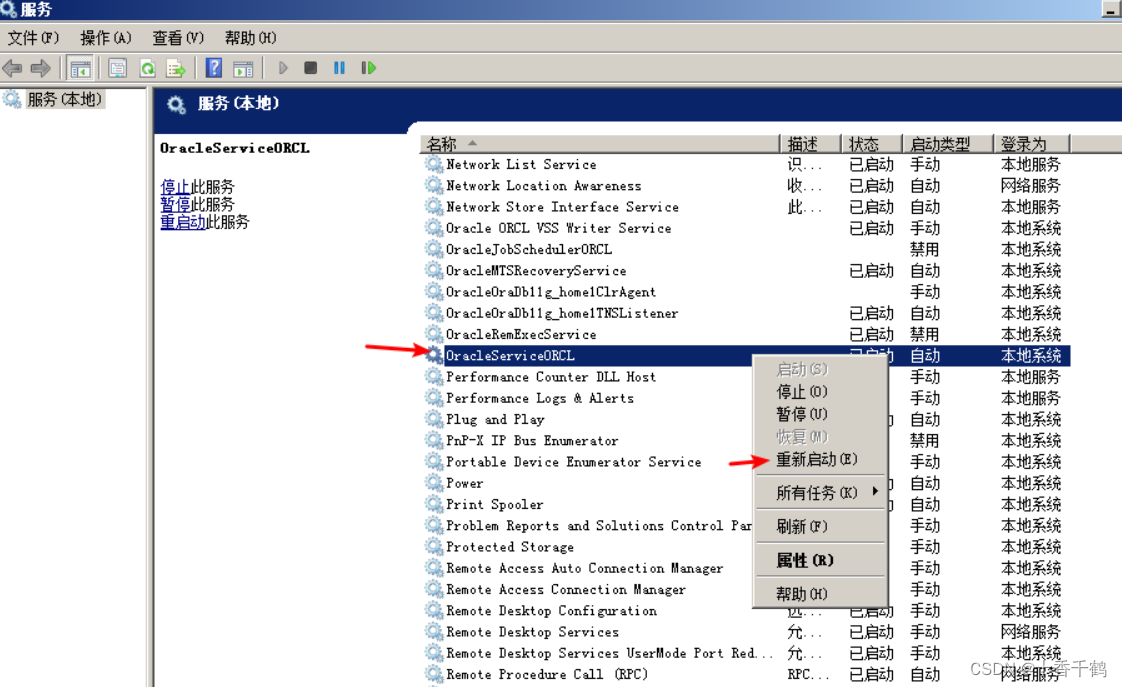The image size is (1122, 687).
Task: Toggle the console tree visibility icon
Action: click(80, 68)
